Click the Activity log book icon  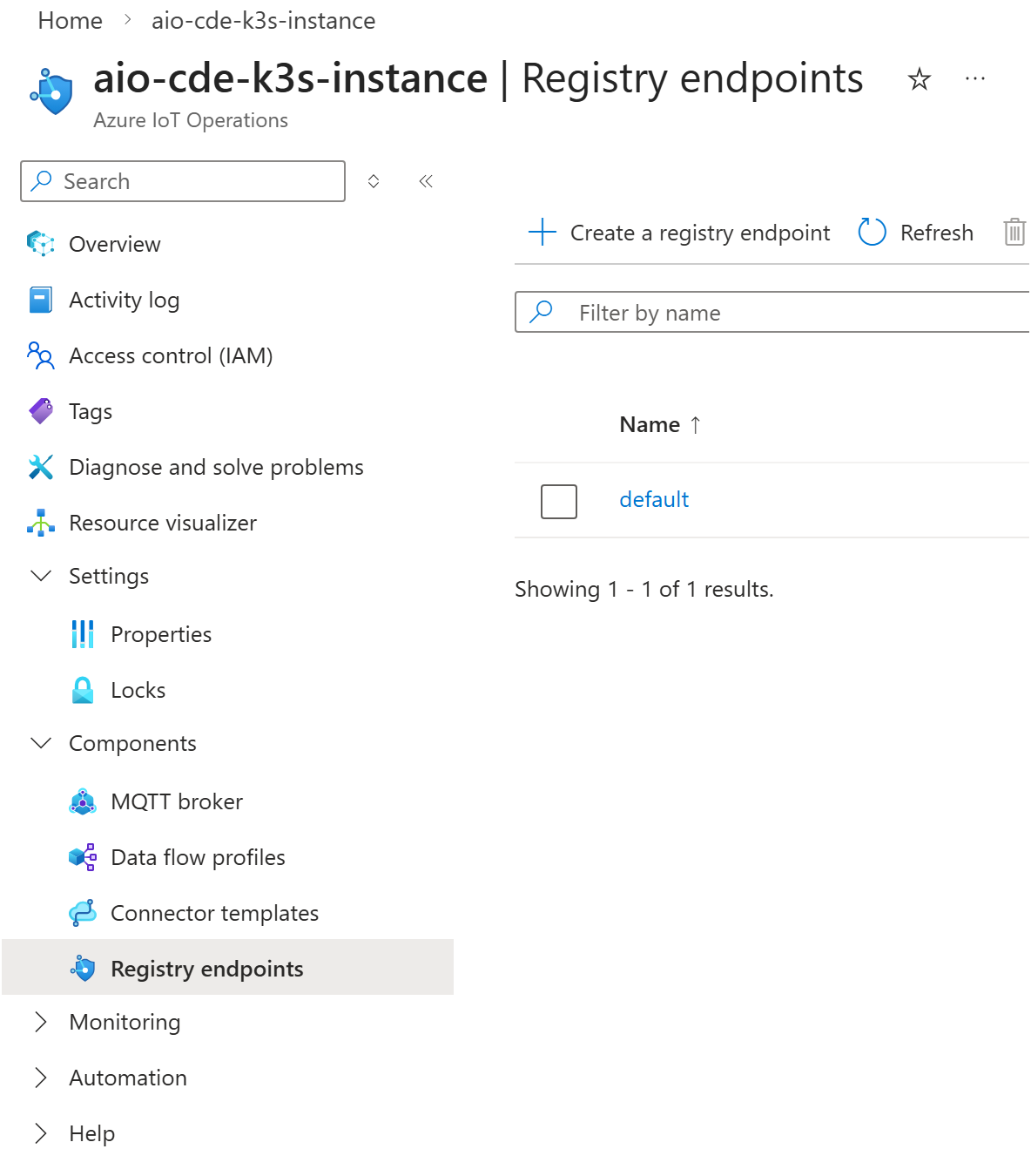click(x=41, y=300)
